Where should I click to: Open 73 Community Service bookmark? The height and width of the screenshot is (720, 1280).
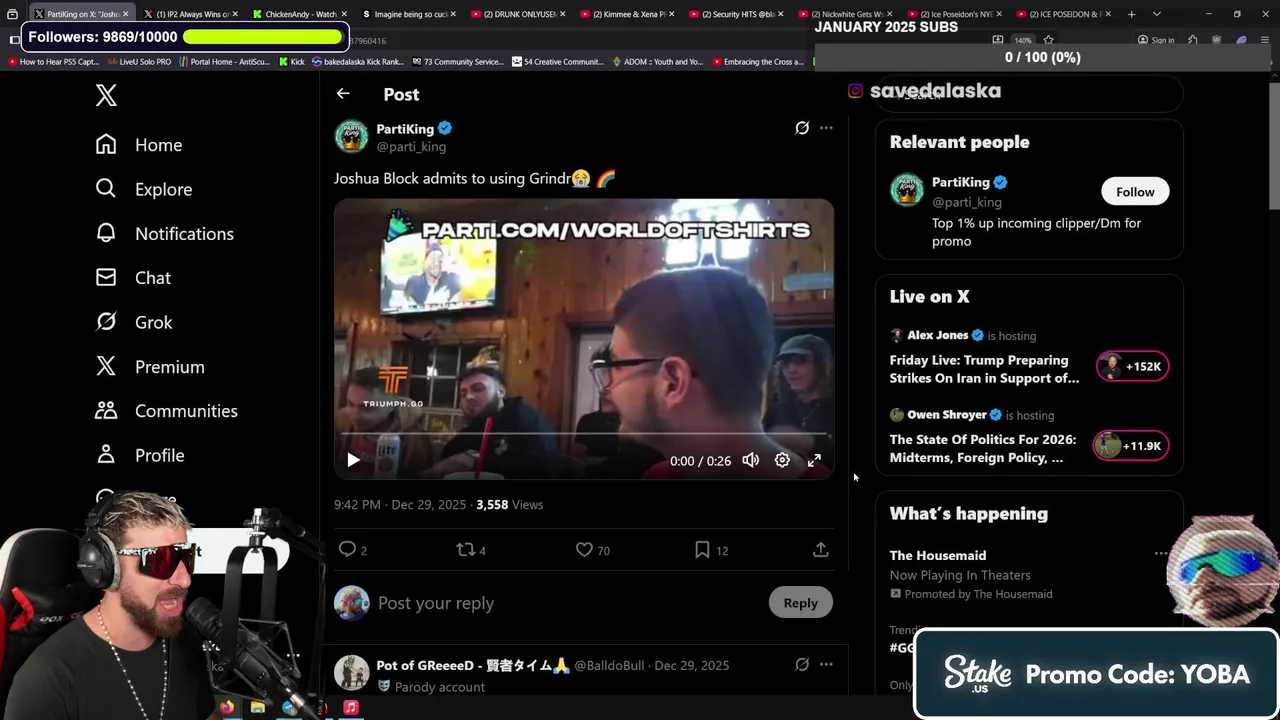457,61
